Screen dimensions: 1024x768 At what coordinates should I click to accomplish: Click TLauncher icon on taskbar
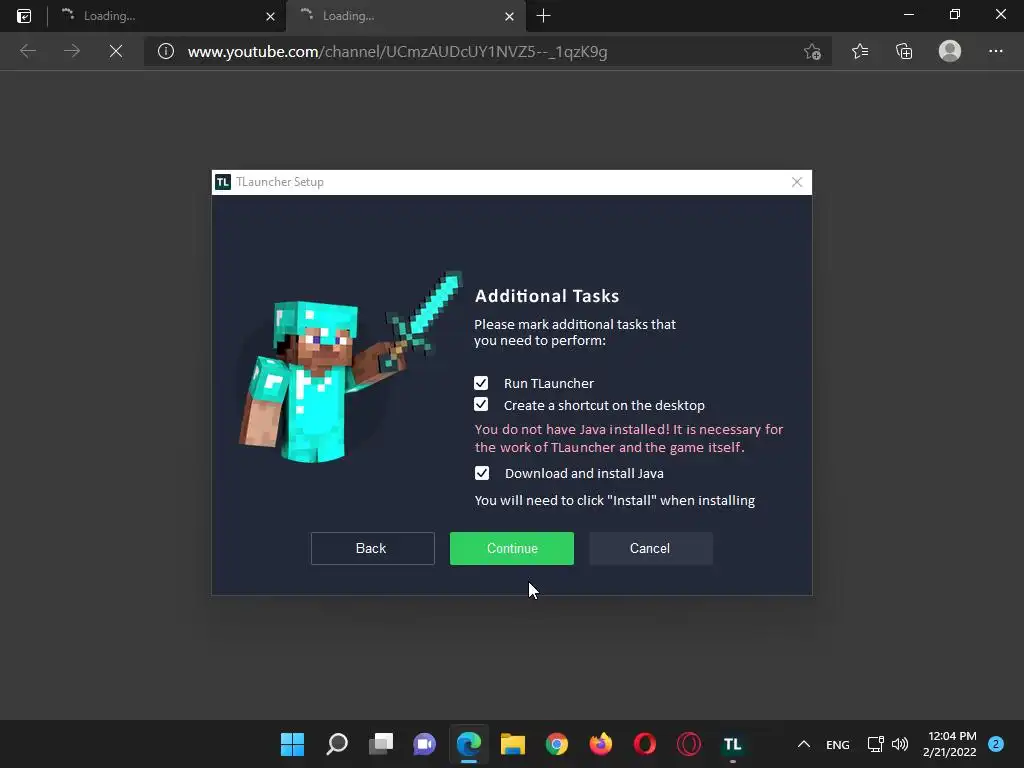[733, 744]
